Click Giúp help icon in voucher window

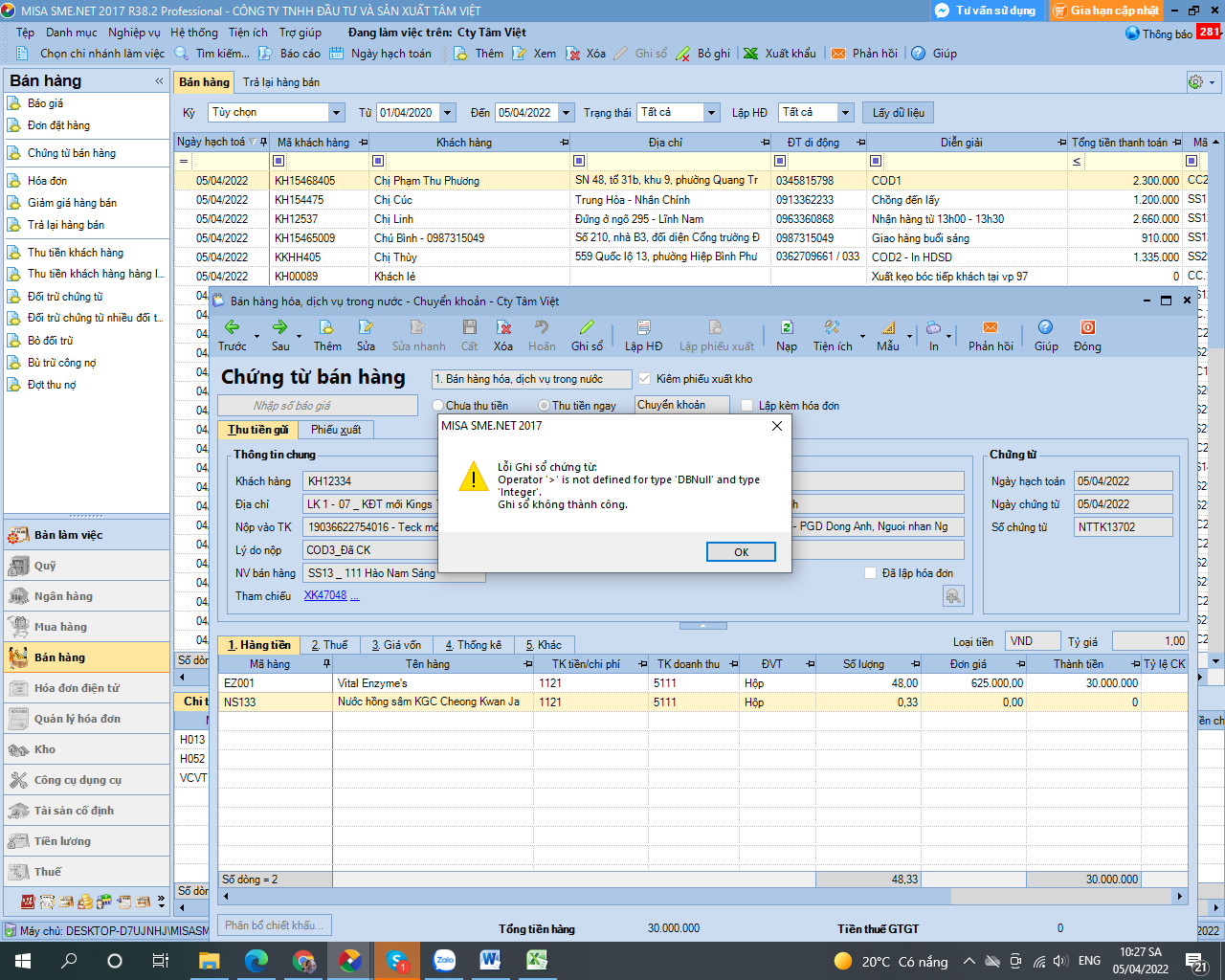[1045, 327]
